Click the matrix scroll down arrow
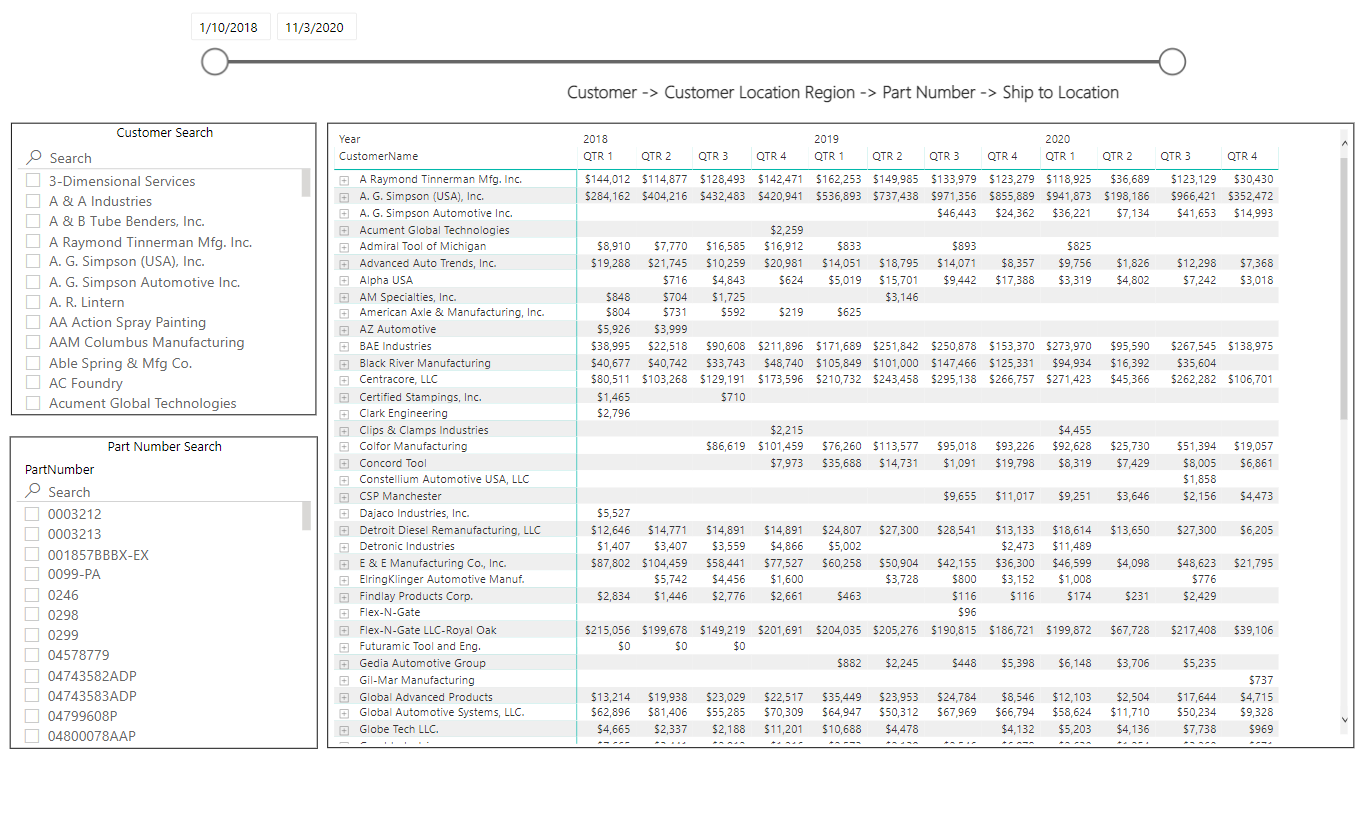This screenshot has height=816, width=1369. tap(1344, 719)
